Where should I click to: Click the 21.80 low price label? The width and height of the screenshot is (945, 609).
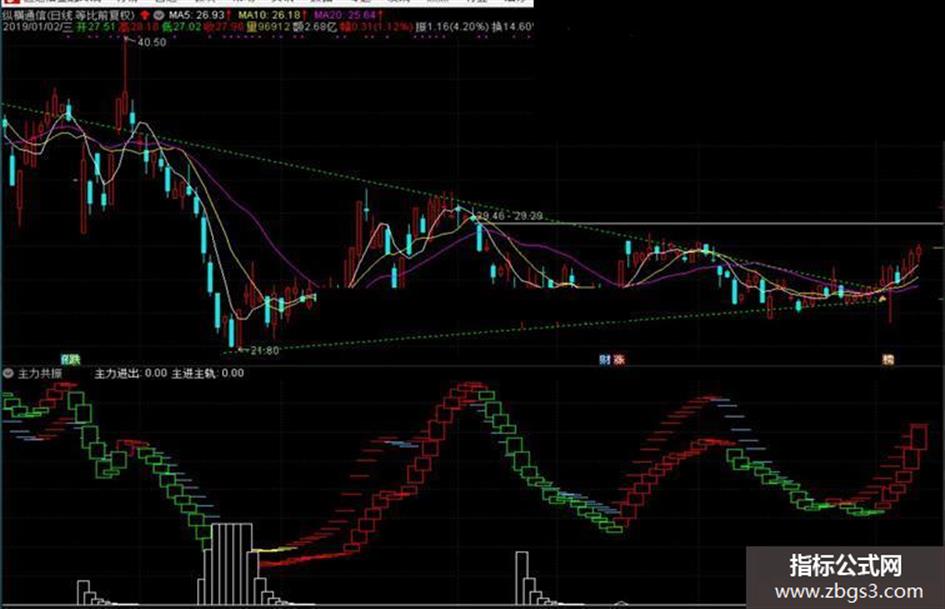point(265,350)
